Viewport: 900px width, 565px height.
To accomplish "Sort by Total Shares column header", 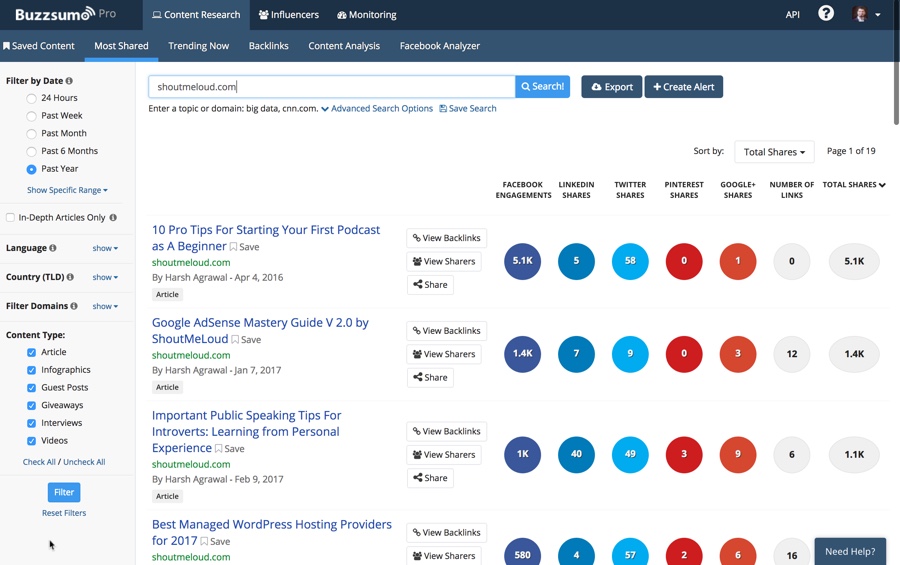I will pyautogui.click(x=854, y=184).
